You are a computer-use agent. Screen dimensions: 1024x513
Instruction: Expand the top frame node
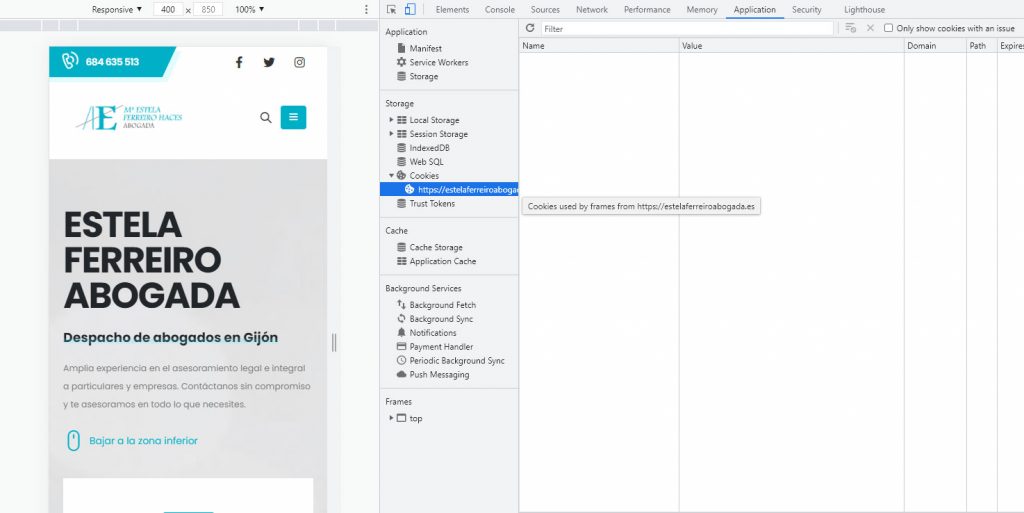click(x=391, y=418)
